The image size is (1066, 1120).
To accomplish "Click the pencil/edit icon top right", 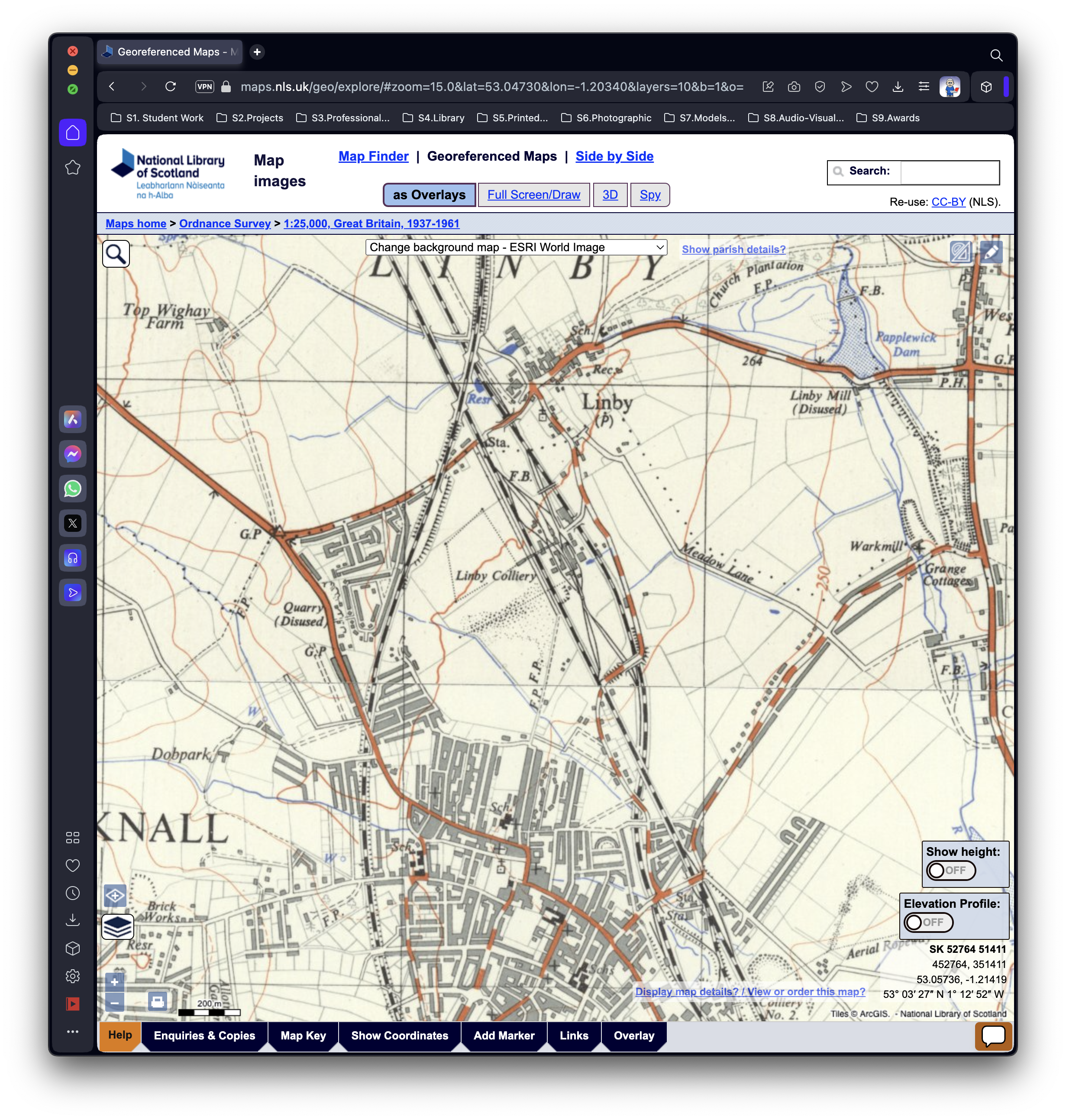I will coord(991,253).
